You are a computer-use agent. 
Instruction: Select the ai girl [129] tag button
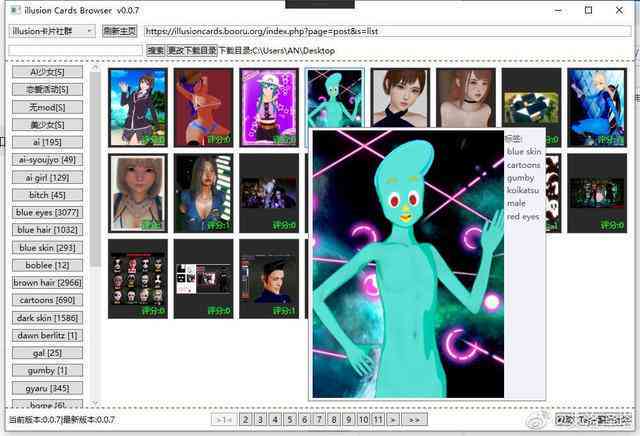pos(47,178)
